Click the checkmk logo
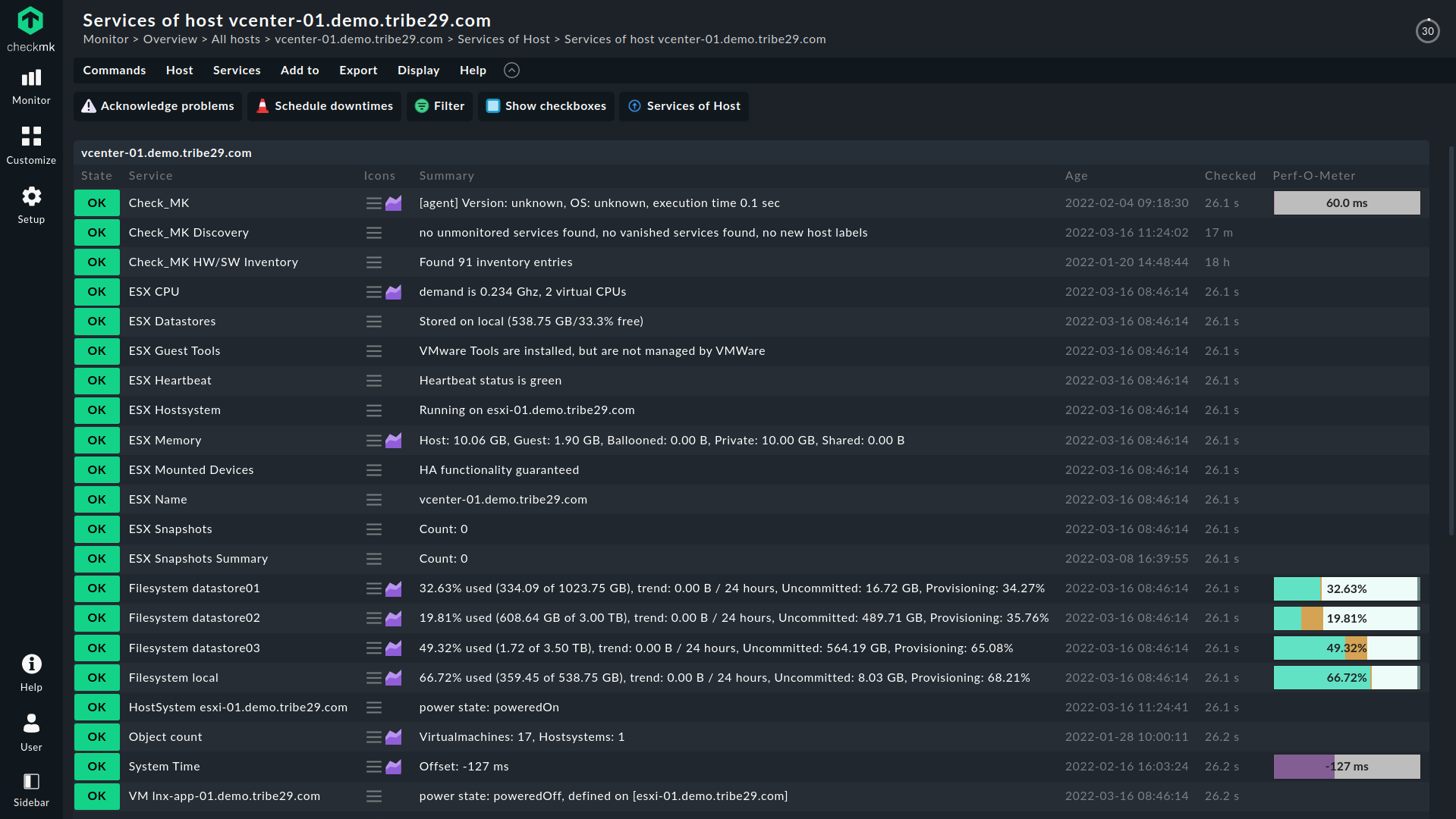 tap(31, 30)
